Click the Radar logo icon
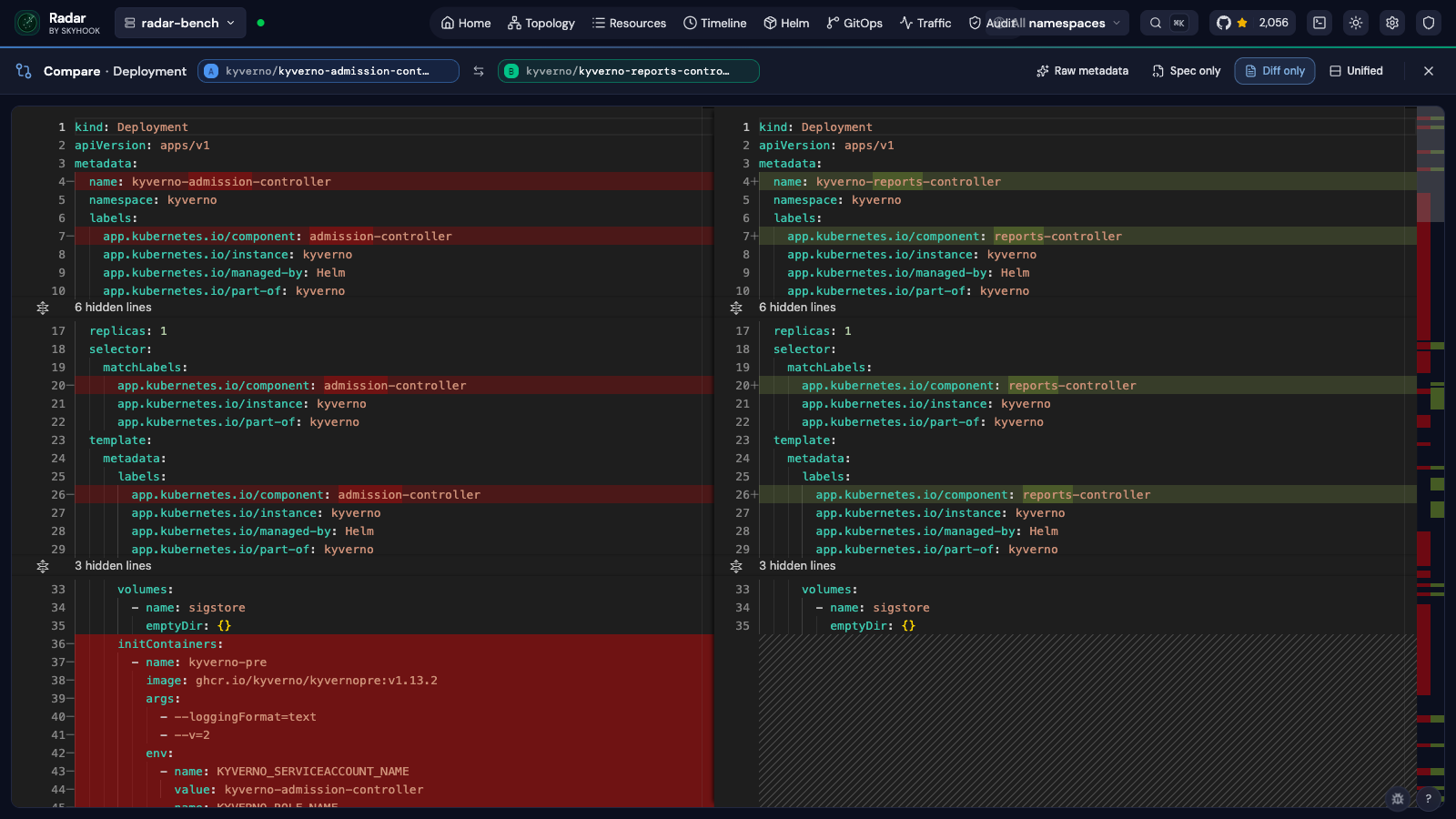 [27, 23]
